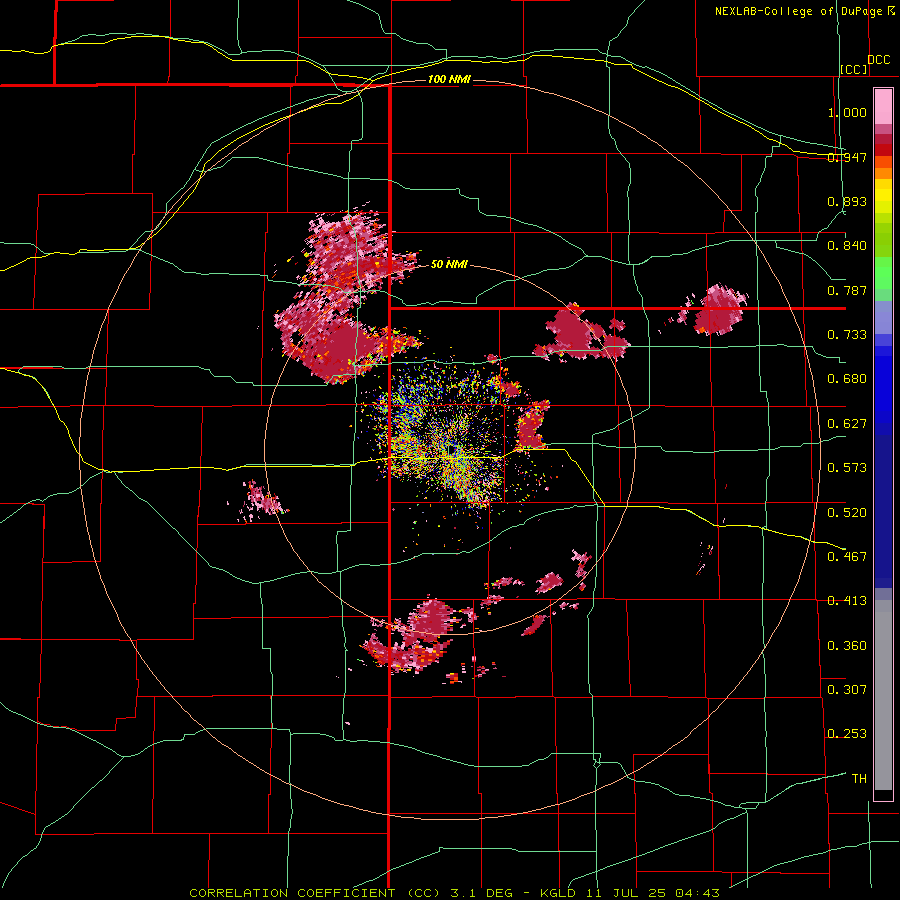Click the Correlation Coefficient caption at the bottom
900x900 pixels.
point(454,893)
